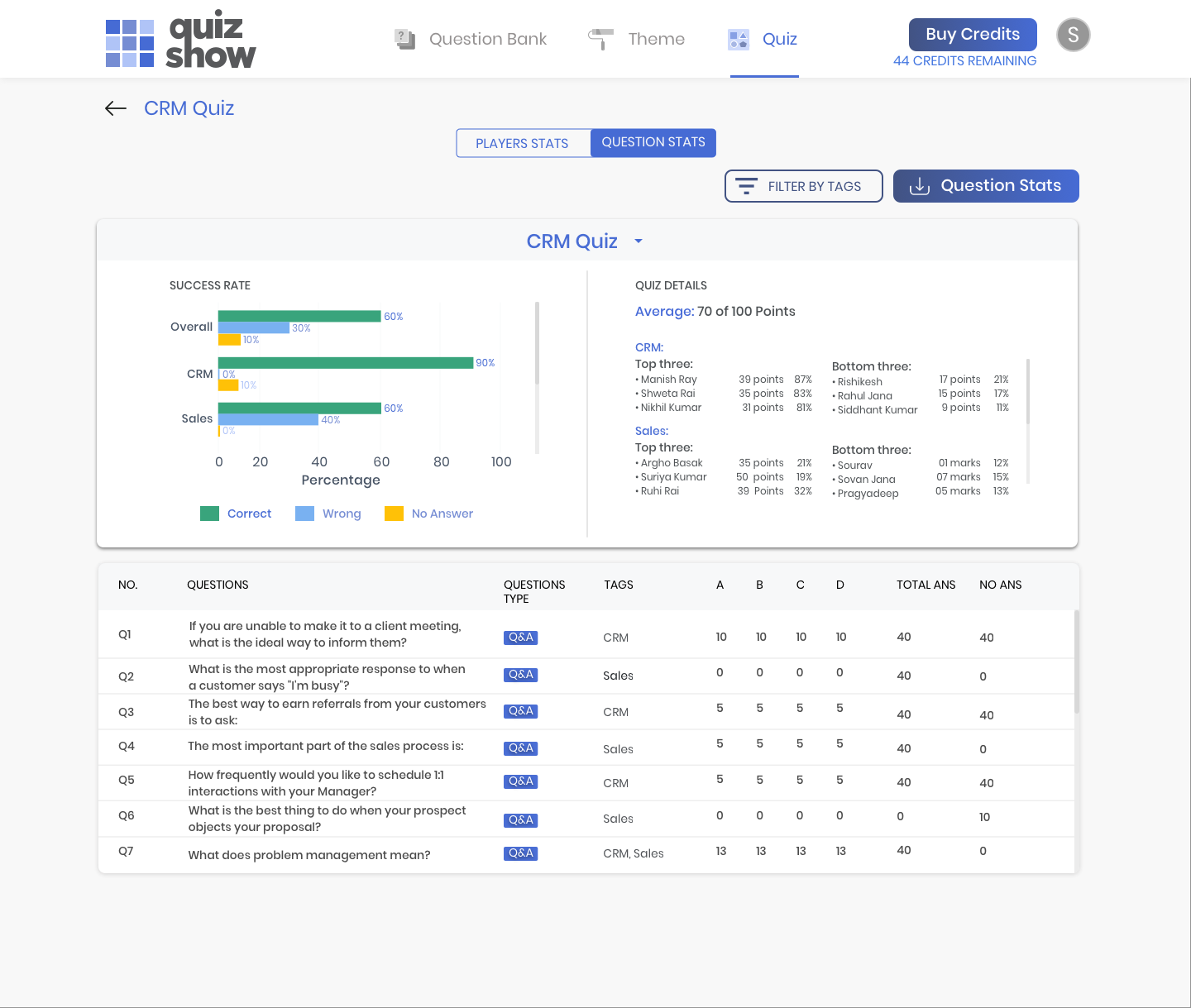Image resolution: width=1191 pixels, height=1008 pixels.
Task: Click the quiz show logo
Action: 179,38
